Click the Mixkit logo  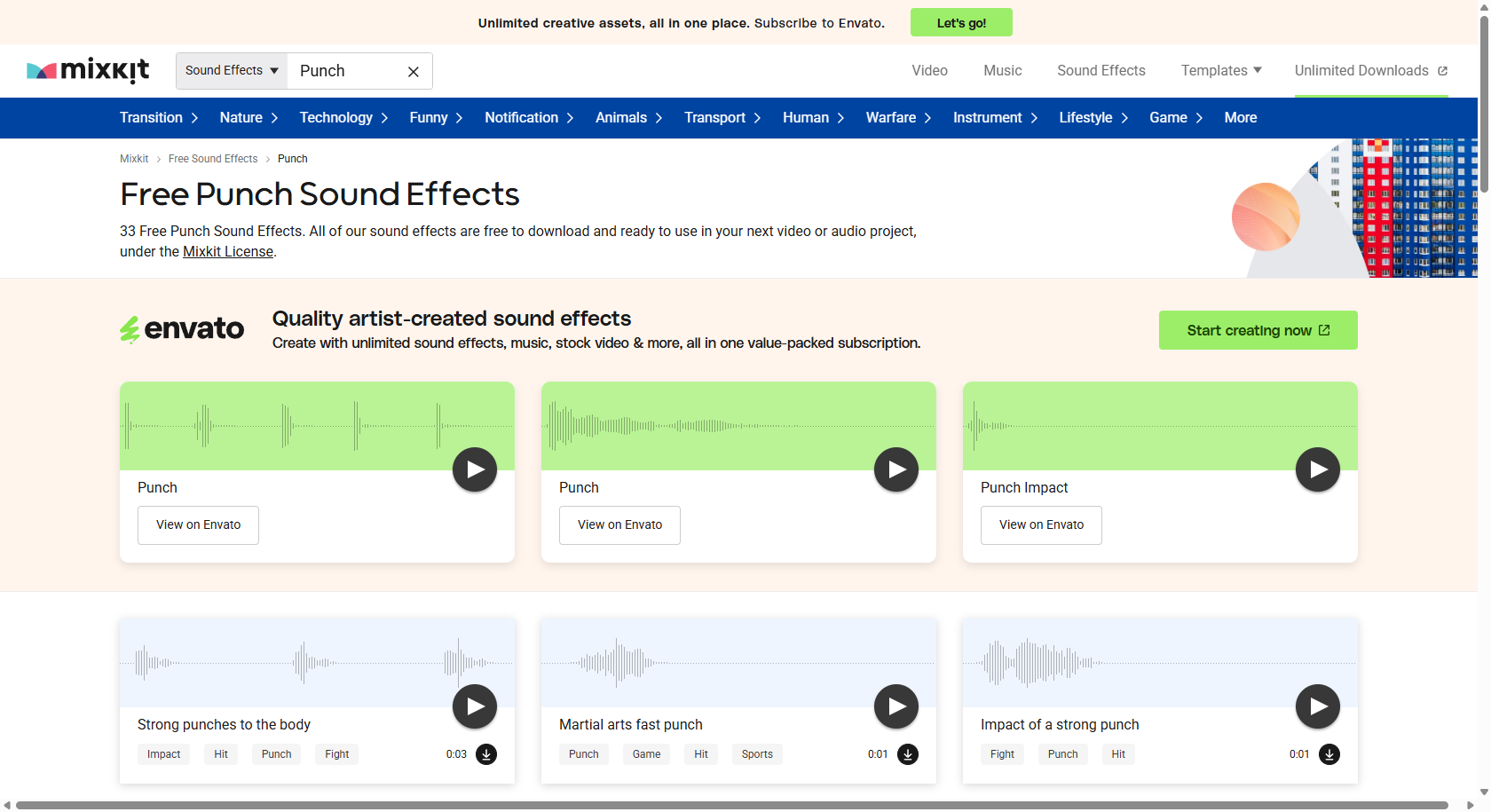point(88,70)
